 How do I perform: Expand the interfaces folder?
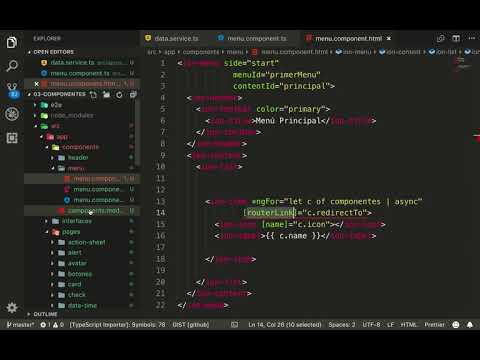[x=77, y=221]
